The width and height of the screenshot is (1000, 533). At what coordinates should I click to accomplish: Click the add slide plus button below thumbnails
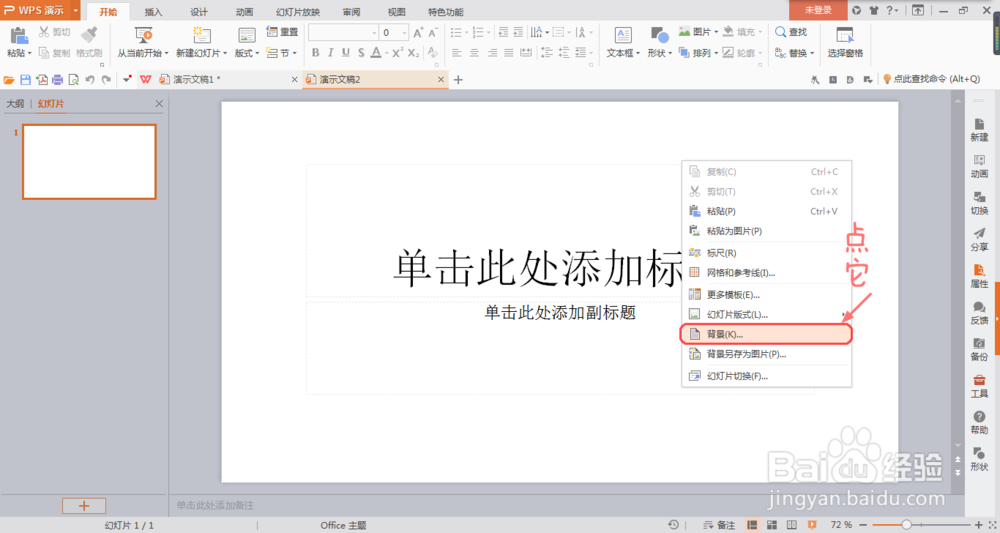84,506
